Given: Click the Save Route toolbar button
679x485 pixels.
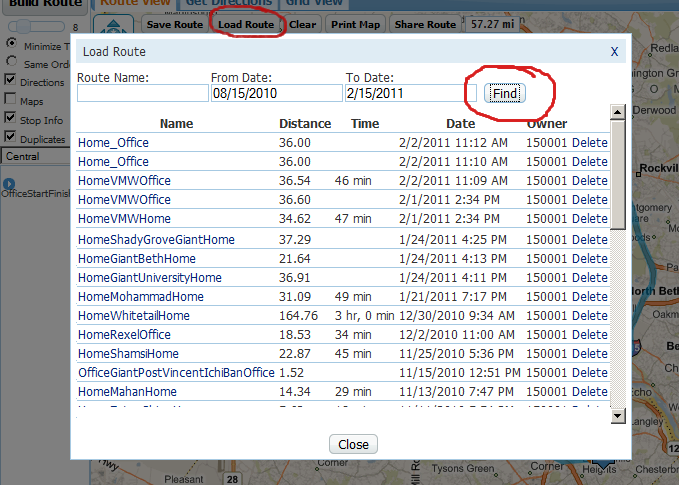Looking at the screenshot, I should pos(174,23).
